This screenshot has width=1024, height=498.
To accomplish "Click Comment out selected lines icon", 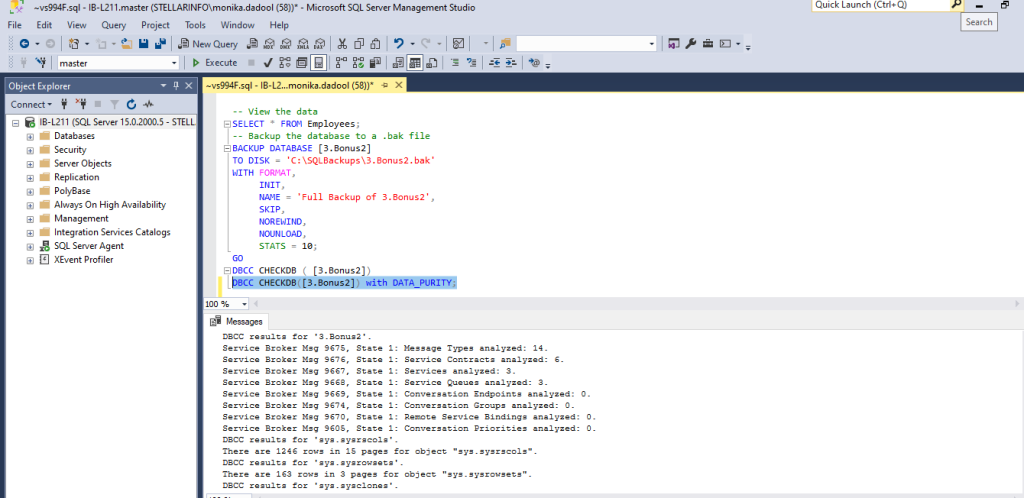I will coord(455,63).
